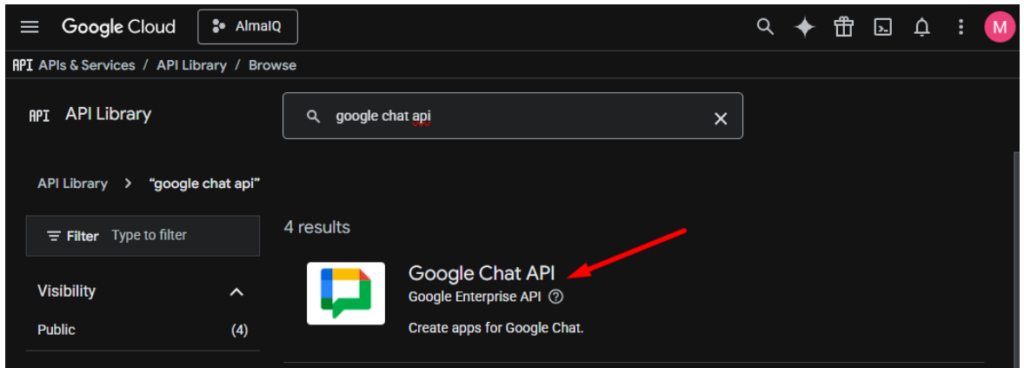This screenshot has height=368, width=1024.
Task: Click the 4 results text
Action: [317, 227]
